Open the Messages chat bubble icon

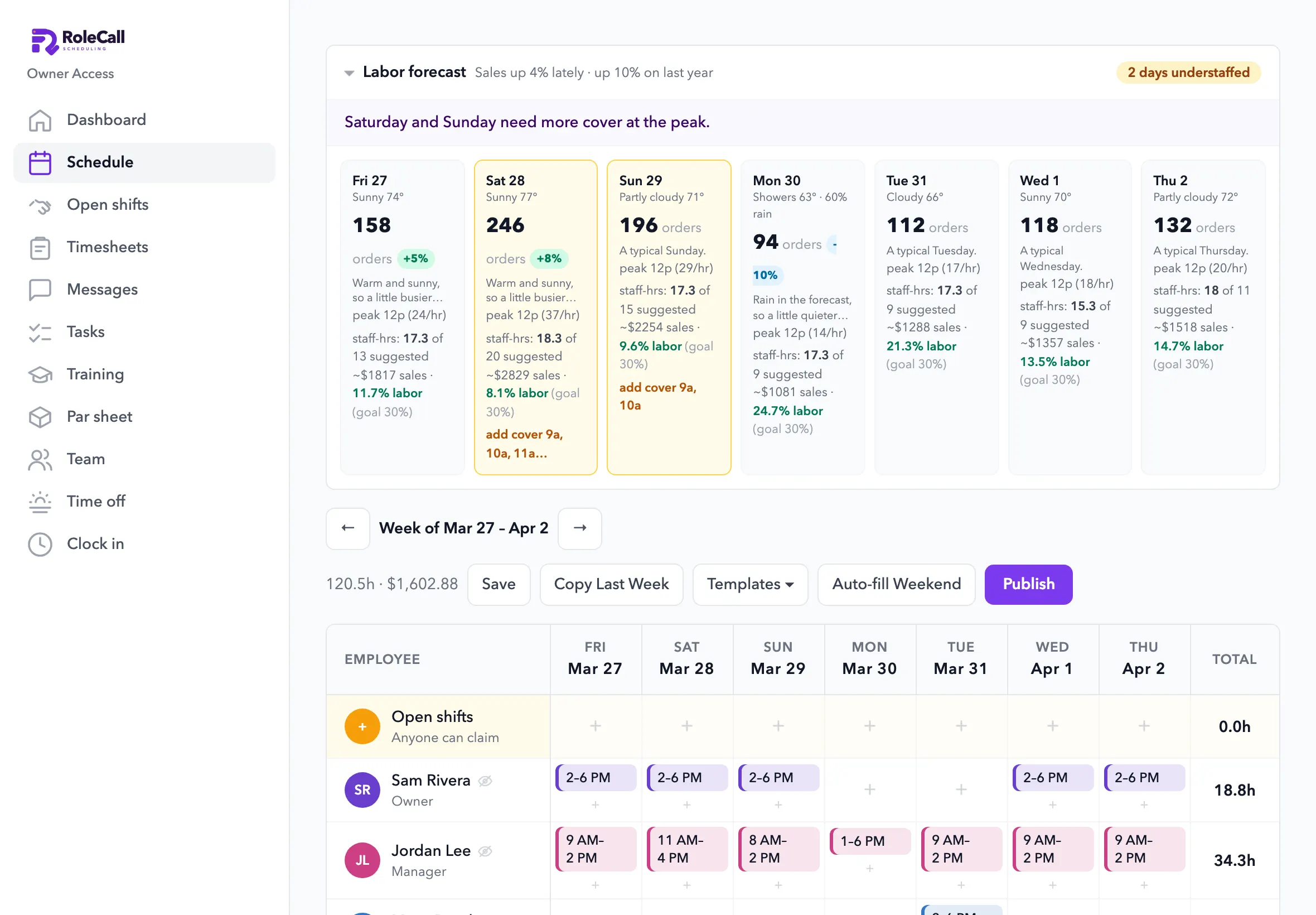pyautogui.click(x=40, y=290)
